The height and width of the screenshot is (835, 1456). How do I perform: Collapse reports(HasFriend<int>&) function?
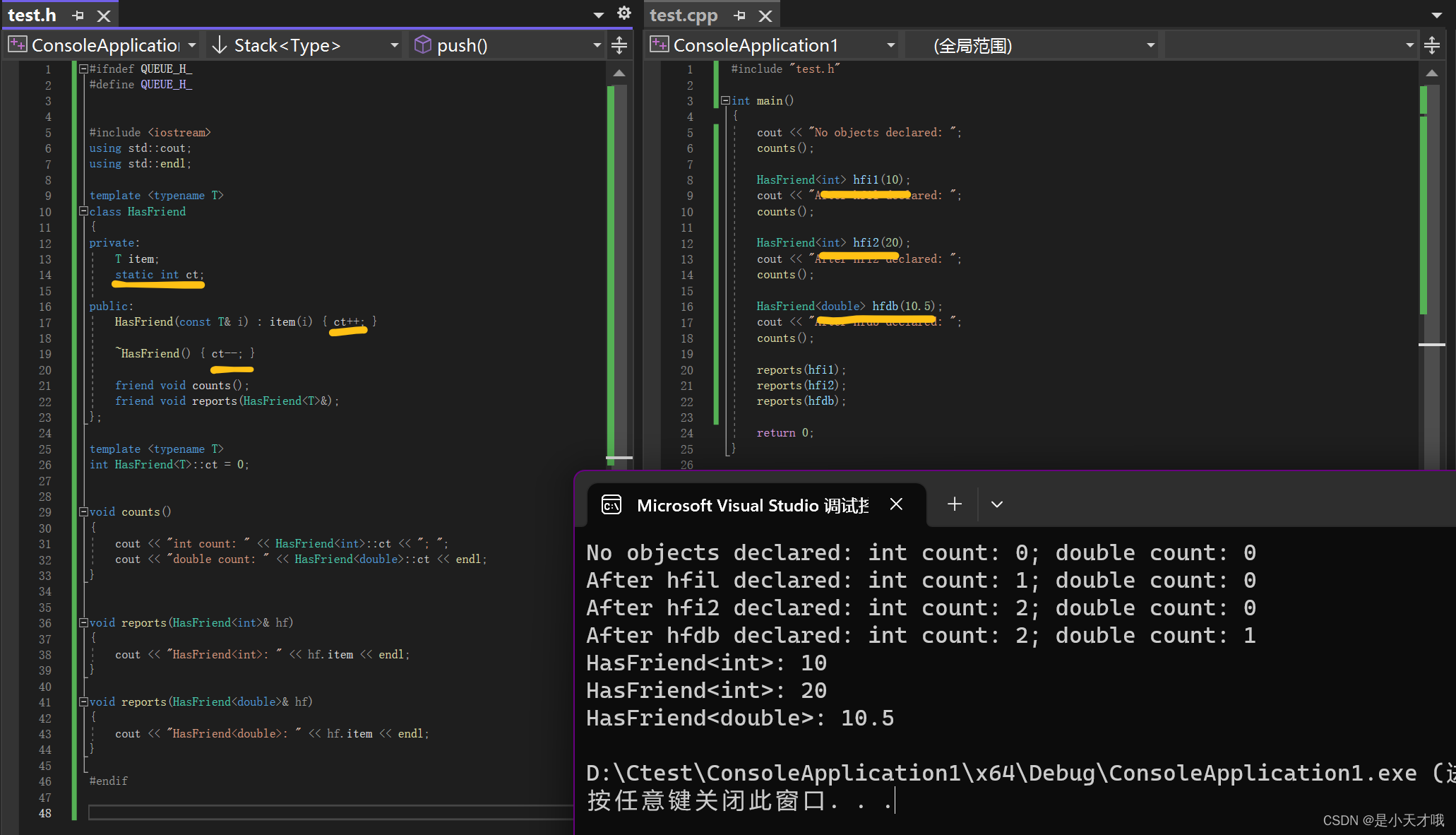[x=83, y=623]
